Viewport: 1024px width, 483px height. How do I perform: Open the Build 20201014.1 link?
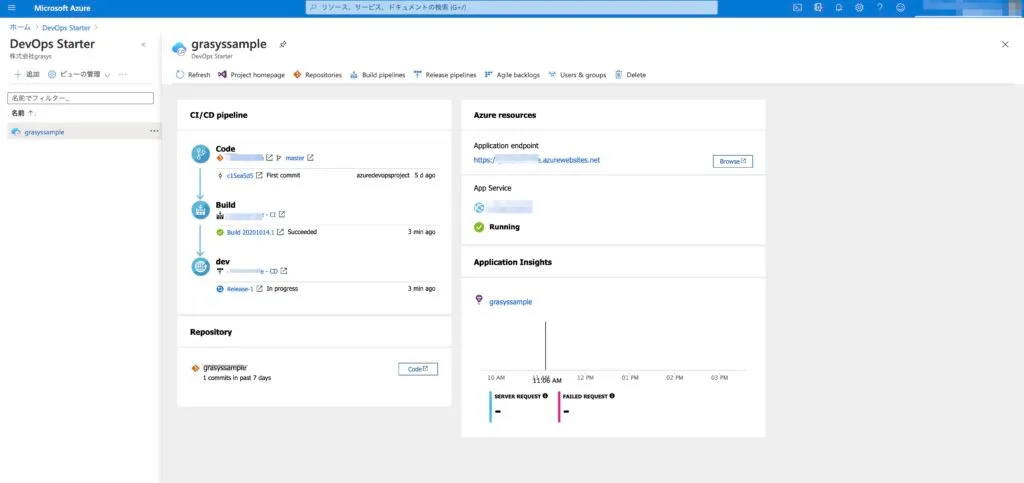pos(250,232)
